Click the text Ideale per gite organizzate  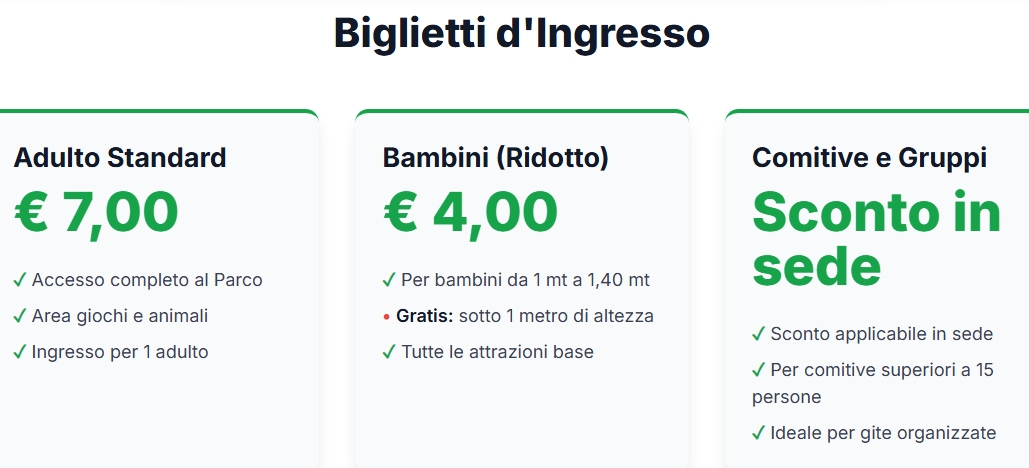click(x=883, y=433)
